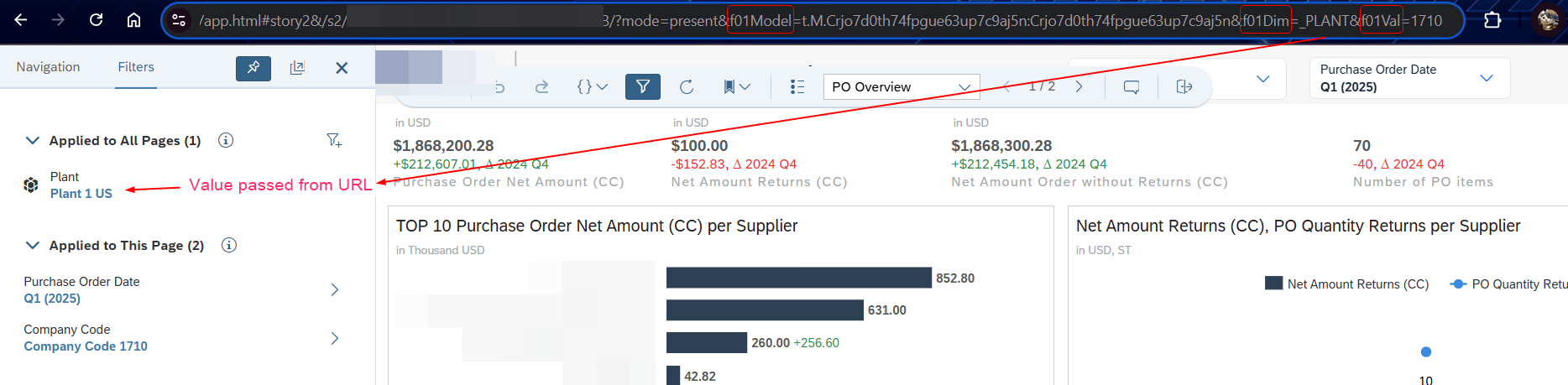Screen dimensions: 1568x385
Task: Open the Plant 1 US filter value
Action: coord(81,194)
